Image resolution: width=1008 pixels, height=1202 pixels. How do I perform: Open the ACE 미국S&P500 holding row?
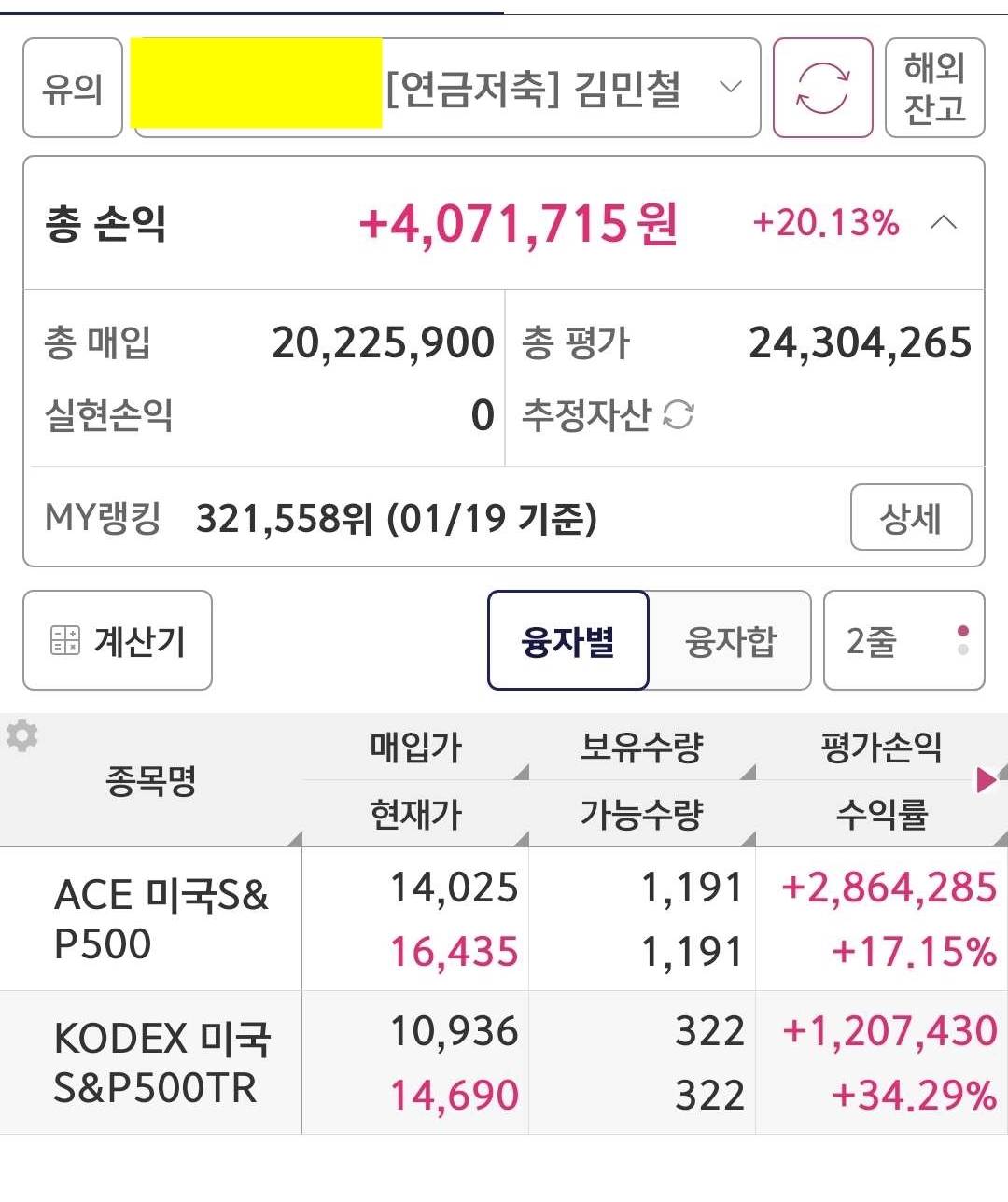point(161,919)
